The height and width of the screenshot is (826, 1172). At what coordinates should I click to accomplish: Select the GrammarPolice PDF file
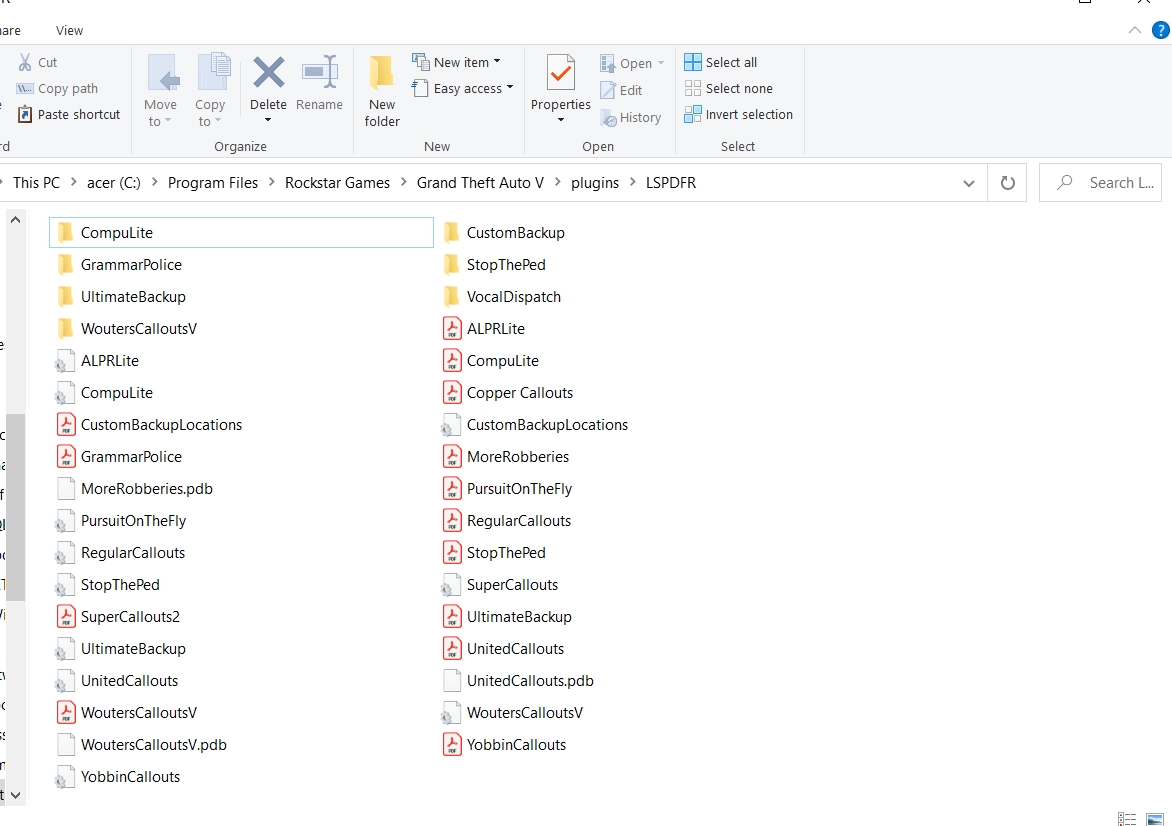click(x=120, y=457)
